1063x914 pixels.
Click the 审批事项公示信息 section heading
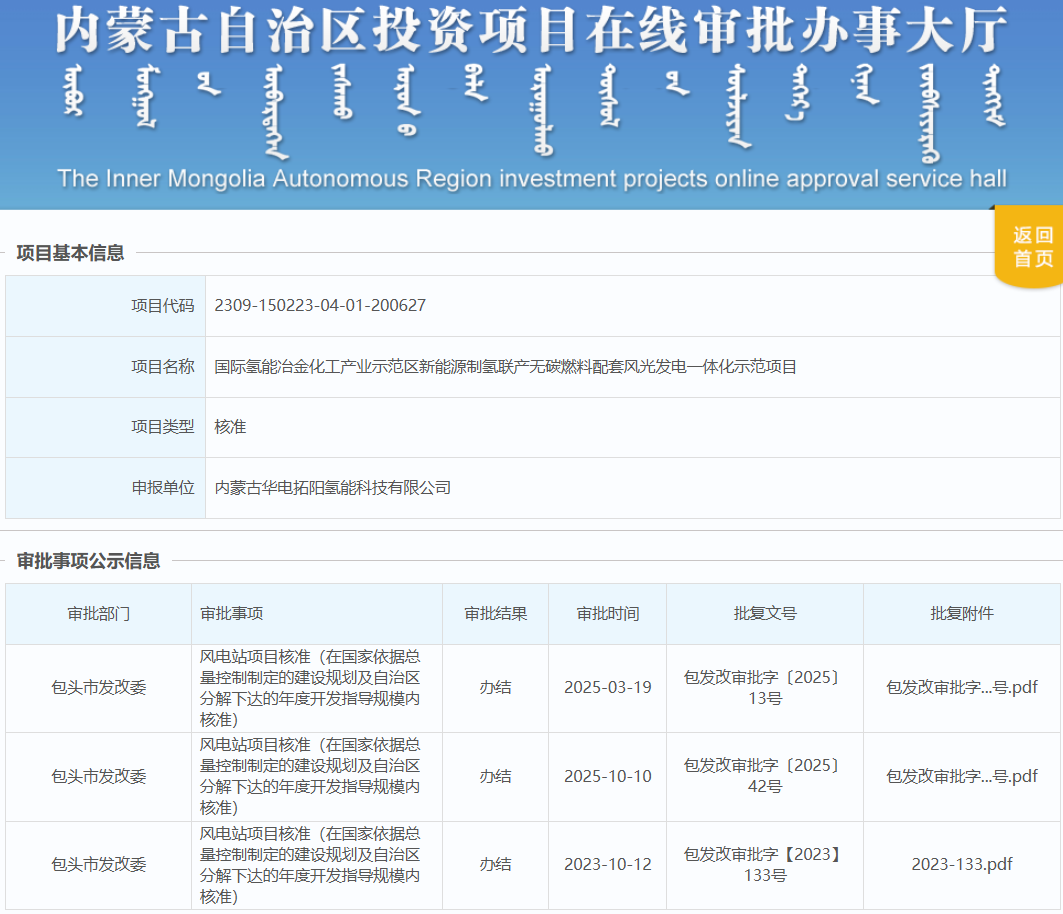88,561
